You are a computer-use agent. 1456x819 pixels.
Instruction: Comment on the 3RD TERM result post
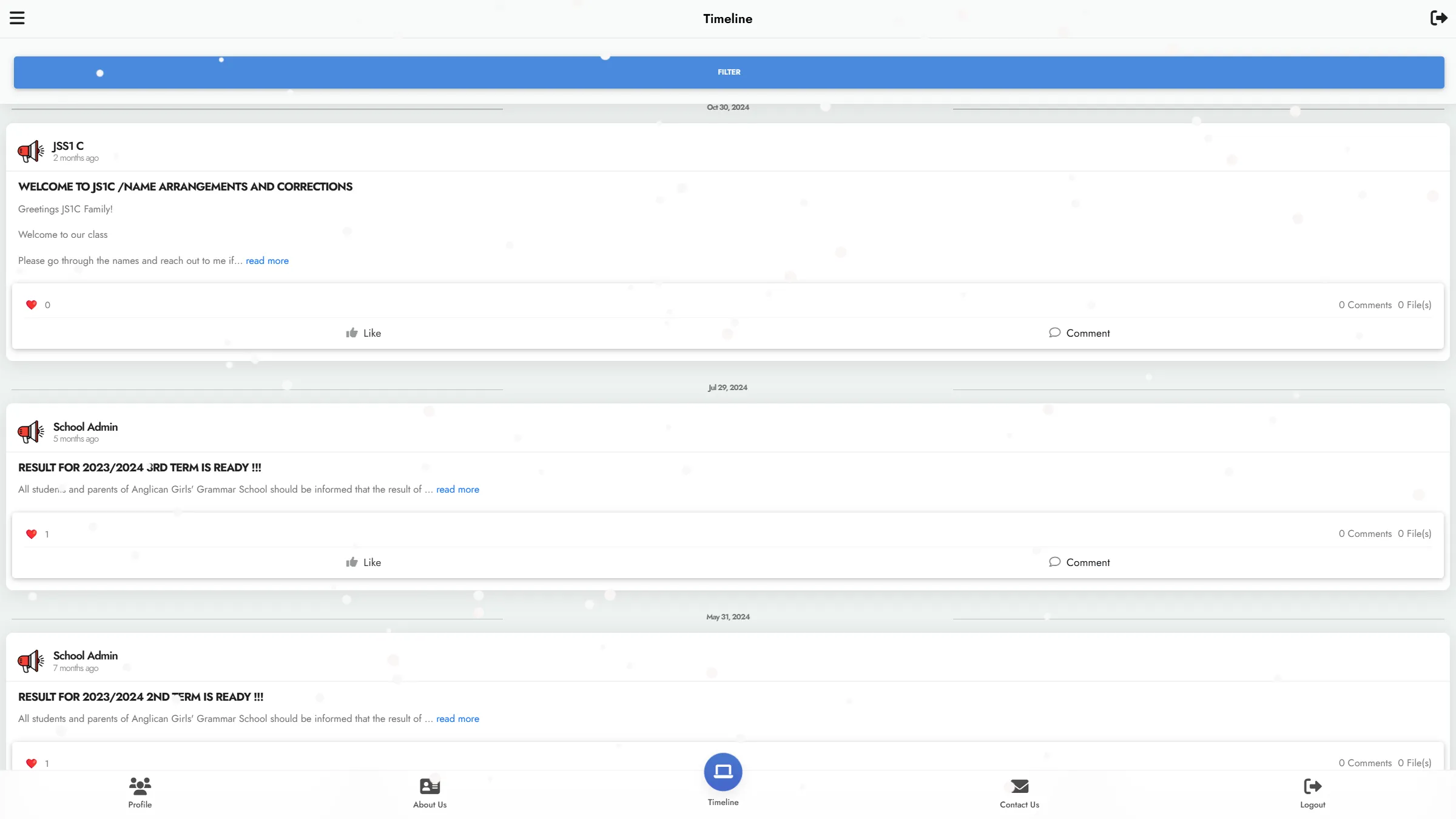(x=1079, y=562)
